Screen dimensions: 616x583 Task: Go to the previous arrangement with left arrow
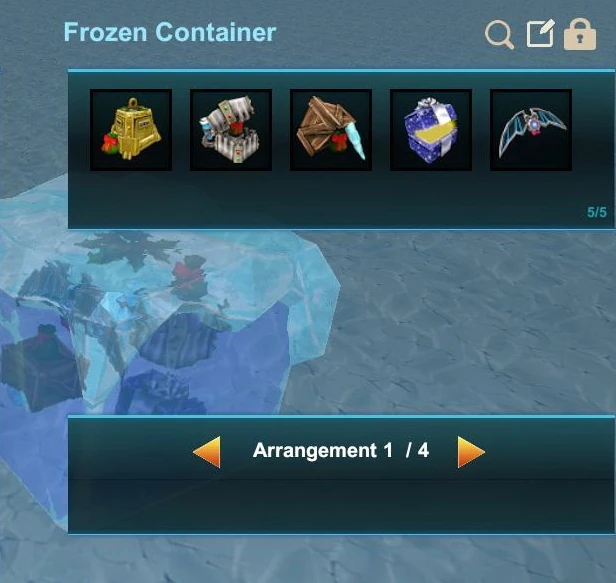point(207,452)
